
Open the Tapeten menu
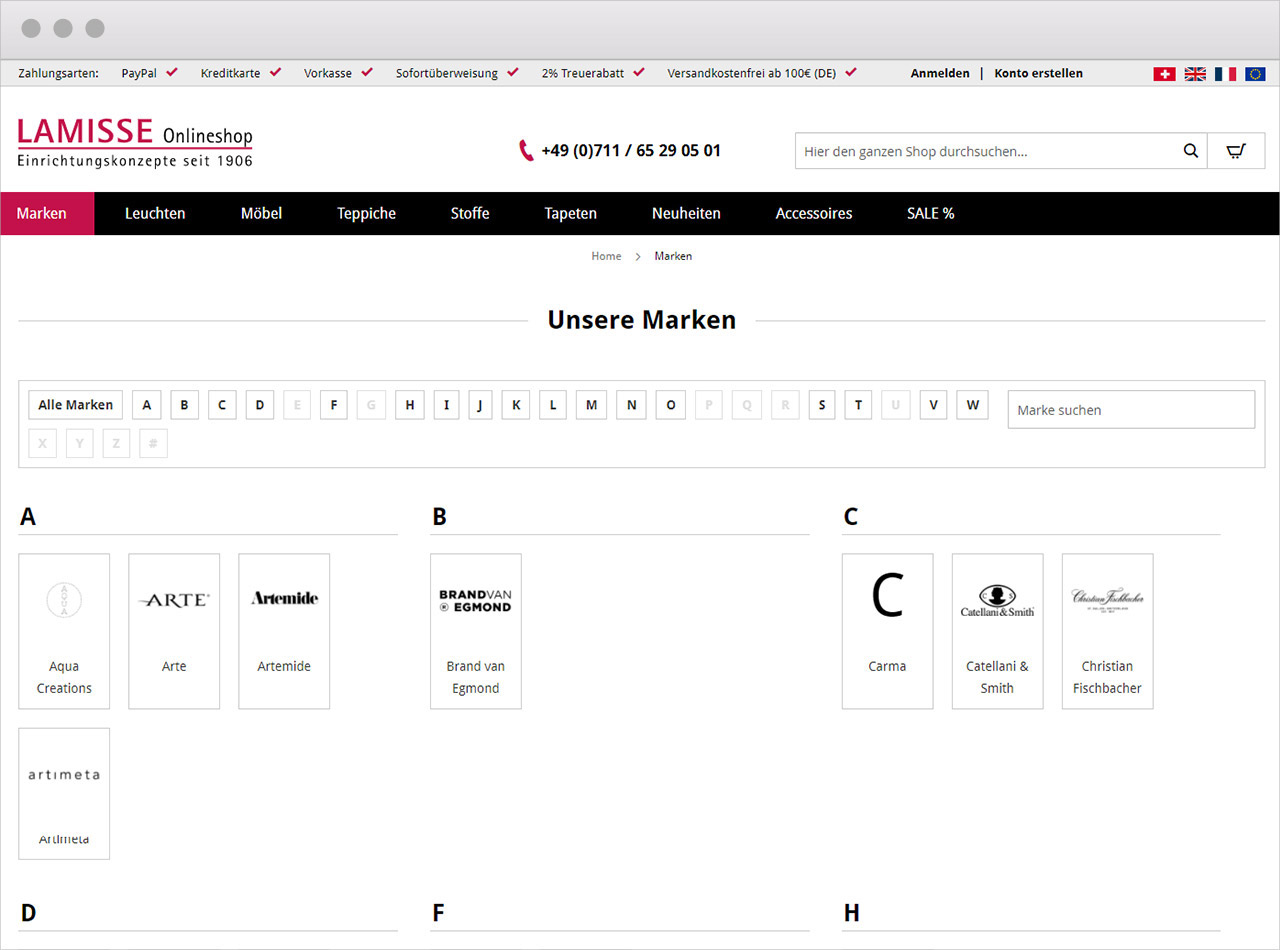pyautogui.click(x=570, y=213)
